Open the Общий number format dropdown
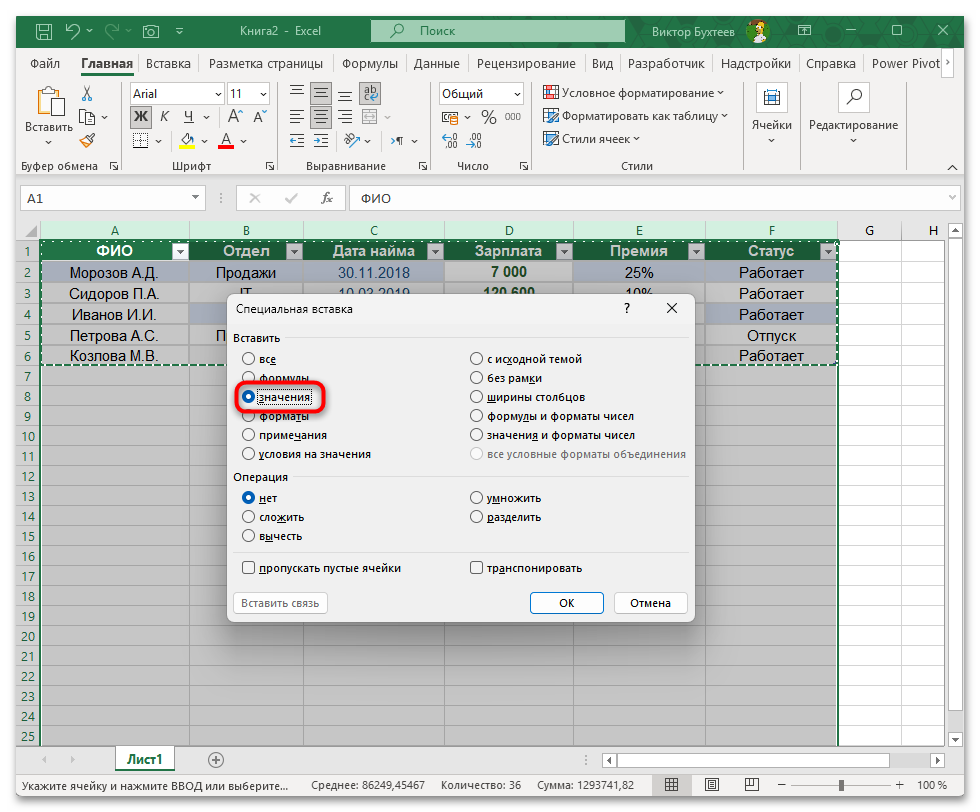Image resolution: width=980 pixels, height=812 pixels. tap(519, 92)
